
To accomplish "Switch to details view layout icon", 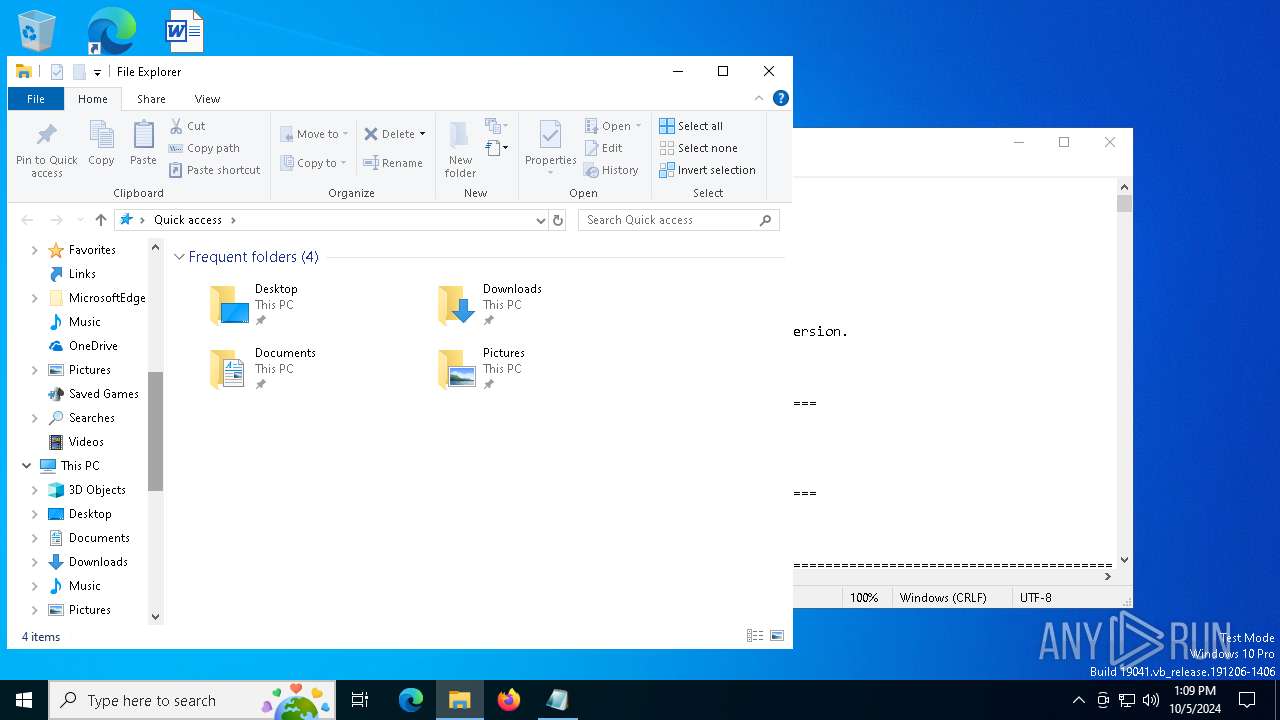I will (x=755, y=636).
